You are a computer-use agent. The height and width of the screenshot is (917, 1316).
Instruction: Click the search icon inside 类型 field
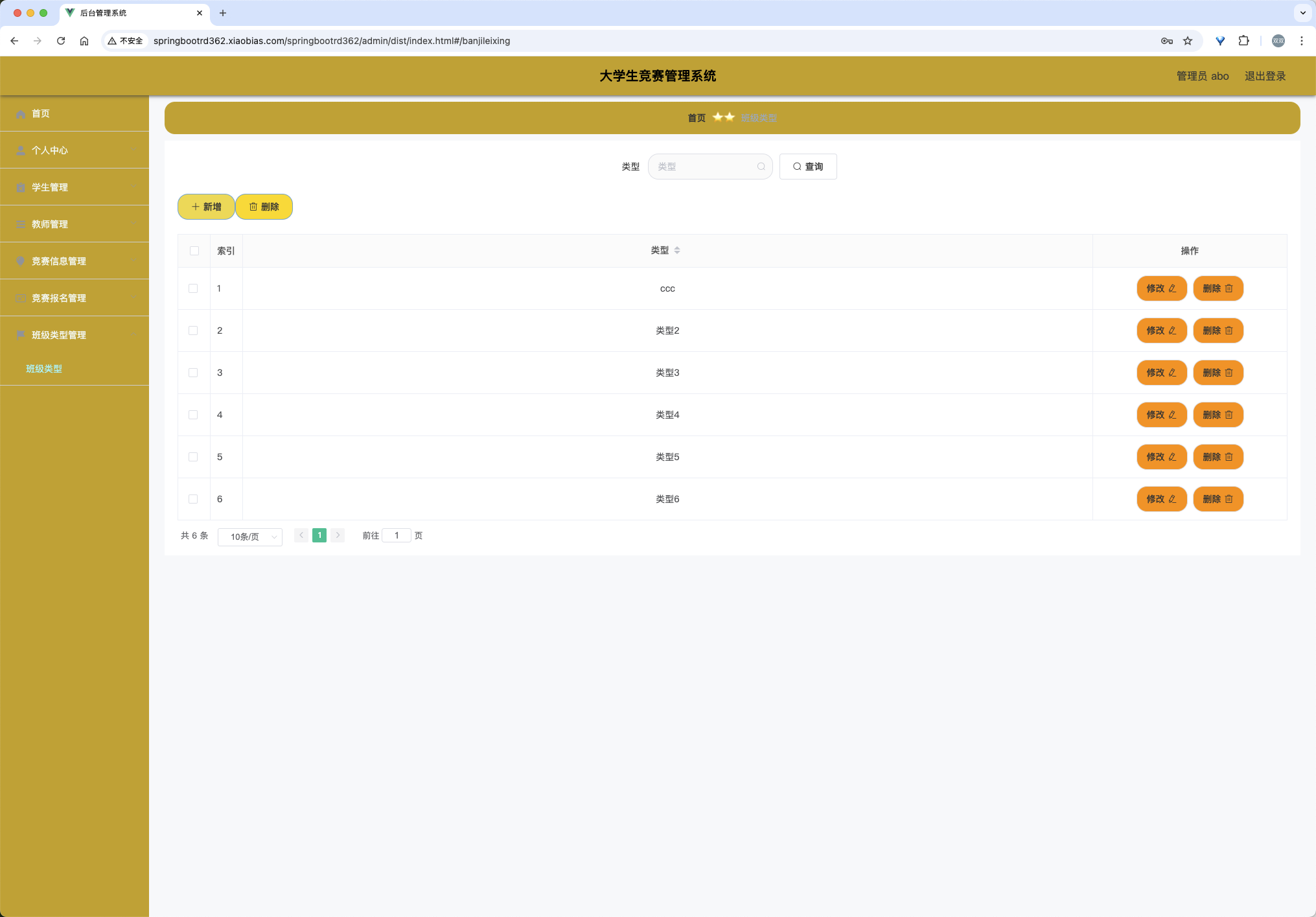761,167
